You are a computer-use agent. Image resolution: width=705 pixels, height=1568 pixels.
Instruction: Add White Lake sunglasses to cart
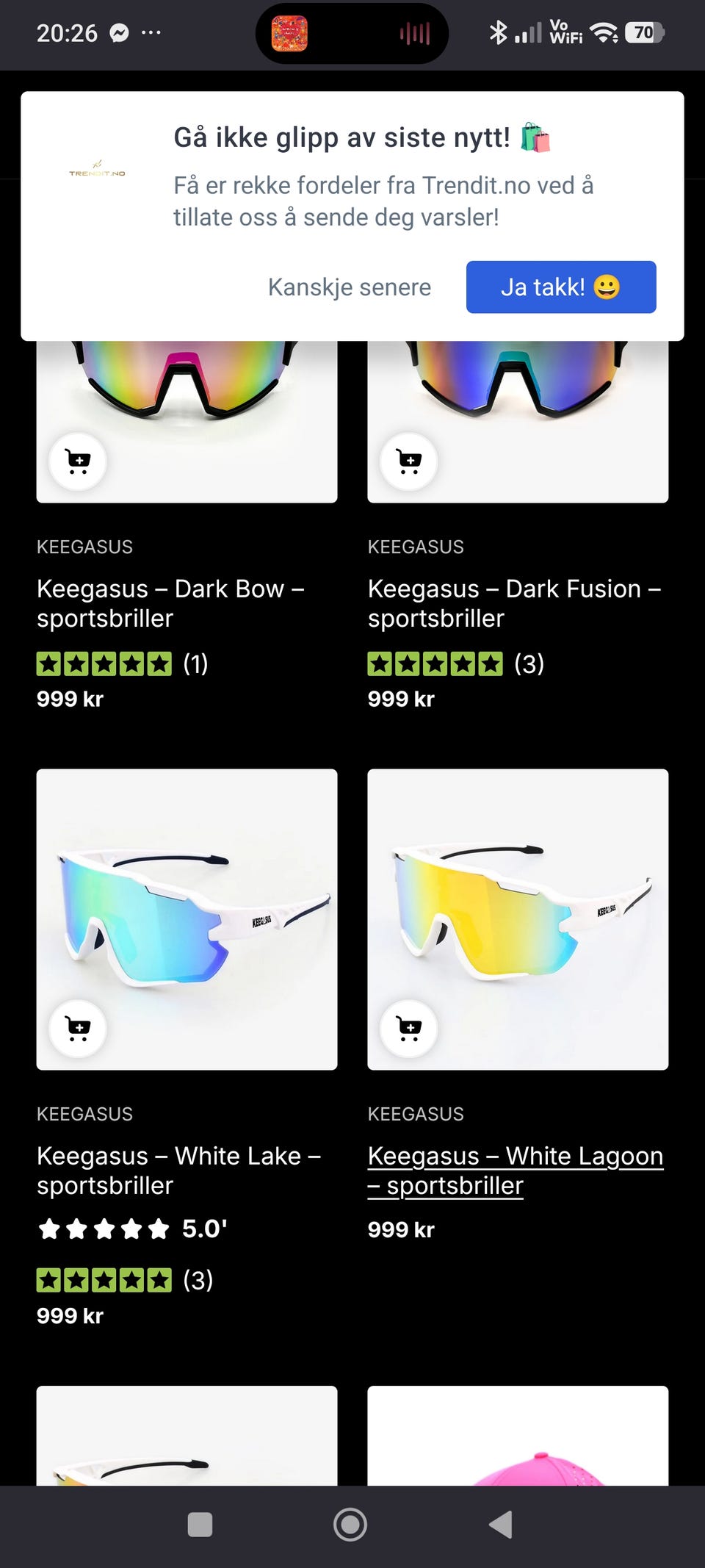tap(78, 1028)
